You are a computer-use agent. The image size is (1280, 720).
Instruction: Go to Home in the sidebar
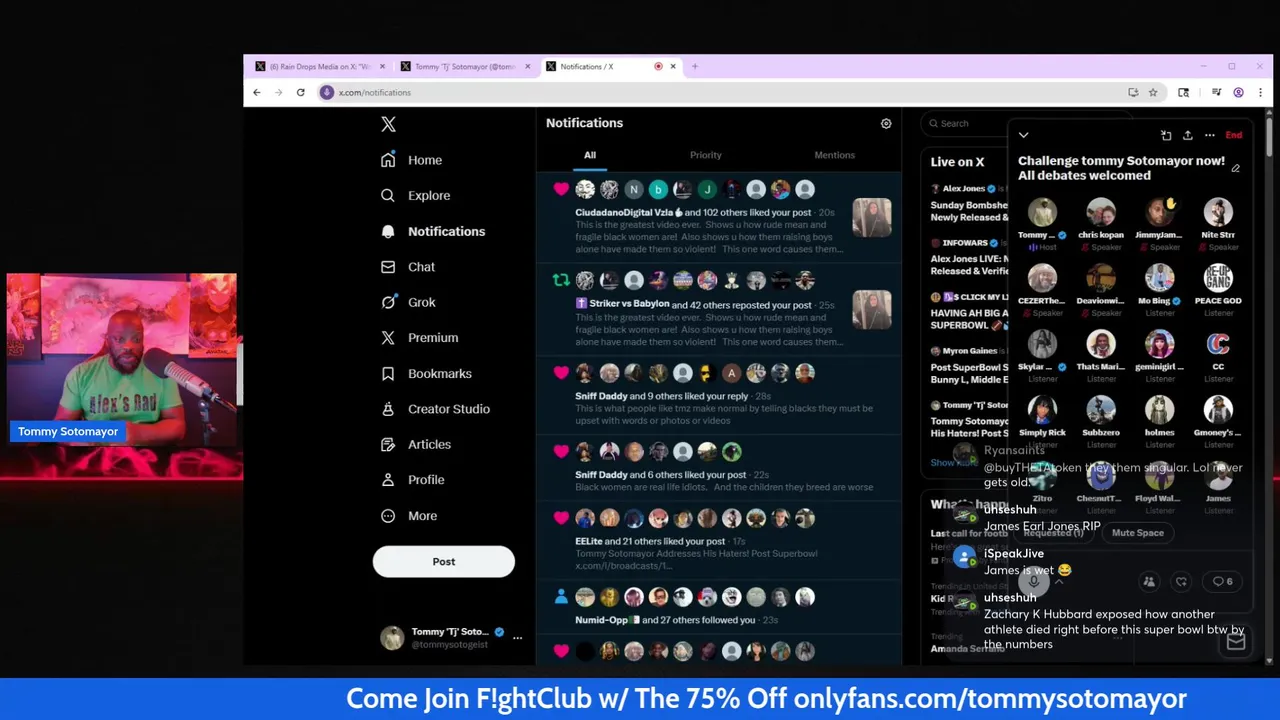click(412, 160)
